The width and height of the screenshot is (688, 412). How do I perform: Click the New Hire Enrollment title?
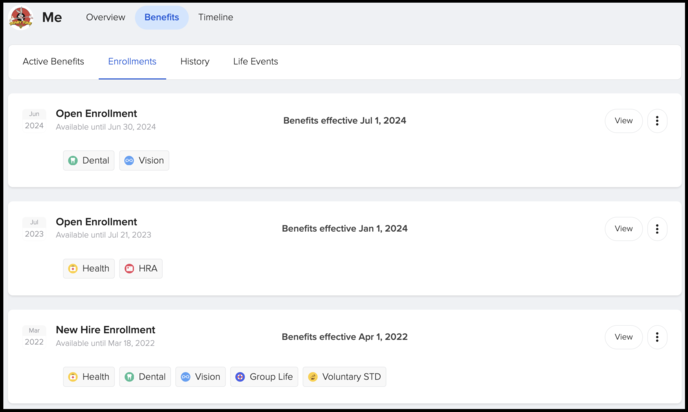[105, 330]
